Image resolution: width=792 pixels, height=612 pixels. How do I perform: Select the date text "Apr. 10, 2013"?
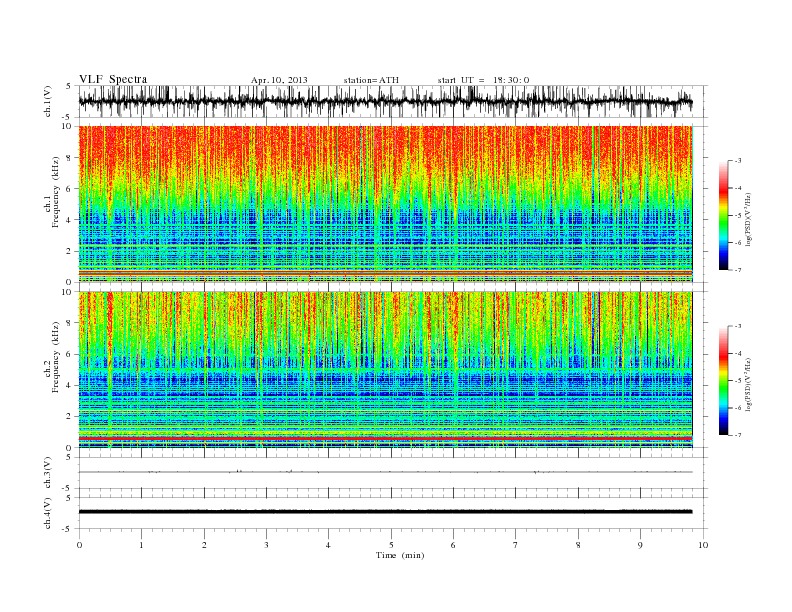pyautogui.click(x=279, y=80)
